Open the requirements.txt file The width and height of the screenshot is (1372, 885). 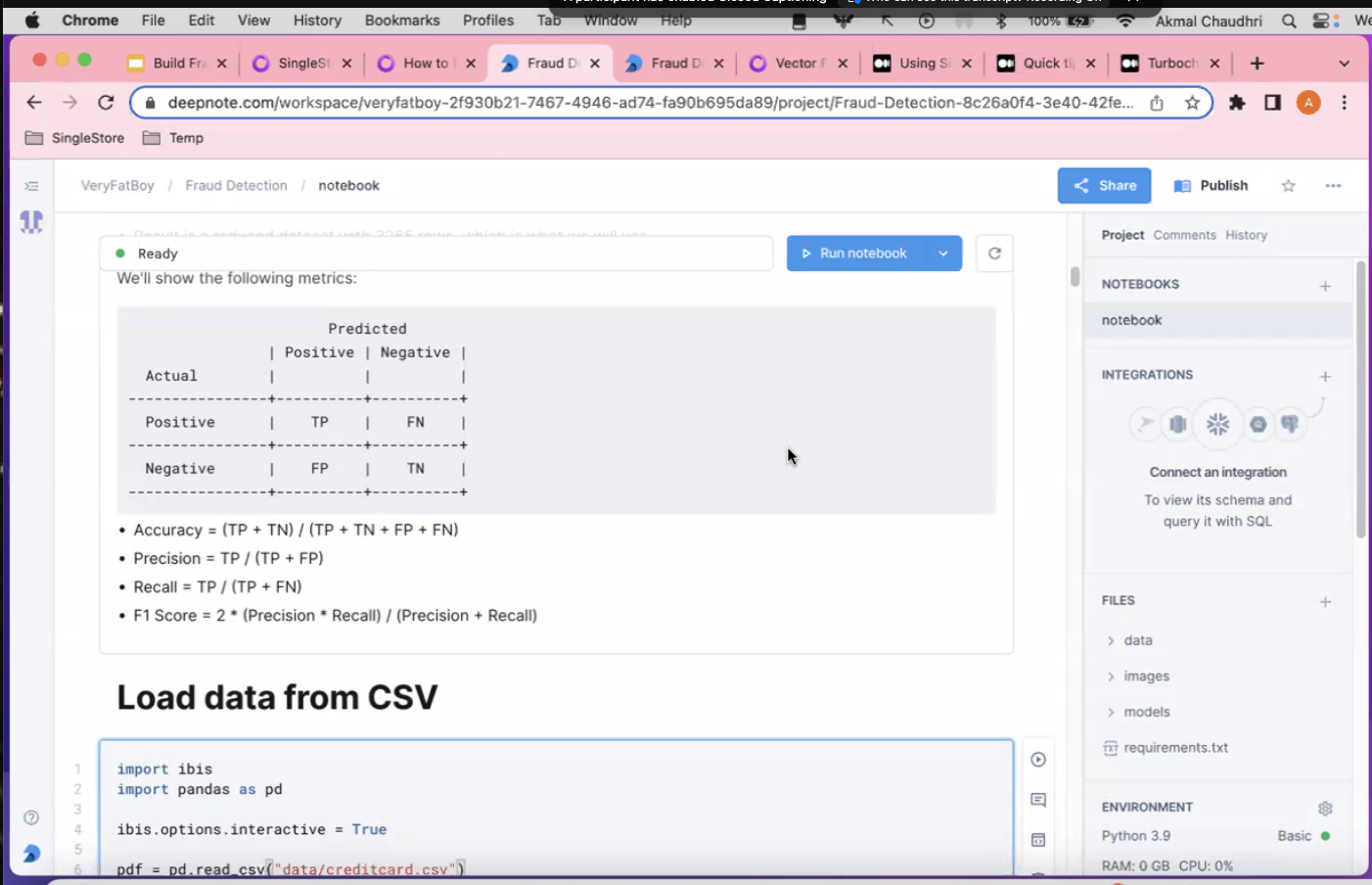click(x=1174, y=748)
